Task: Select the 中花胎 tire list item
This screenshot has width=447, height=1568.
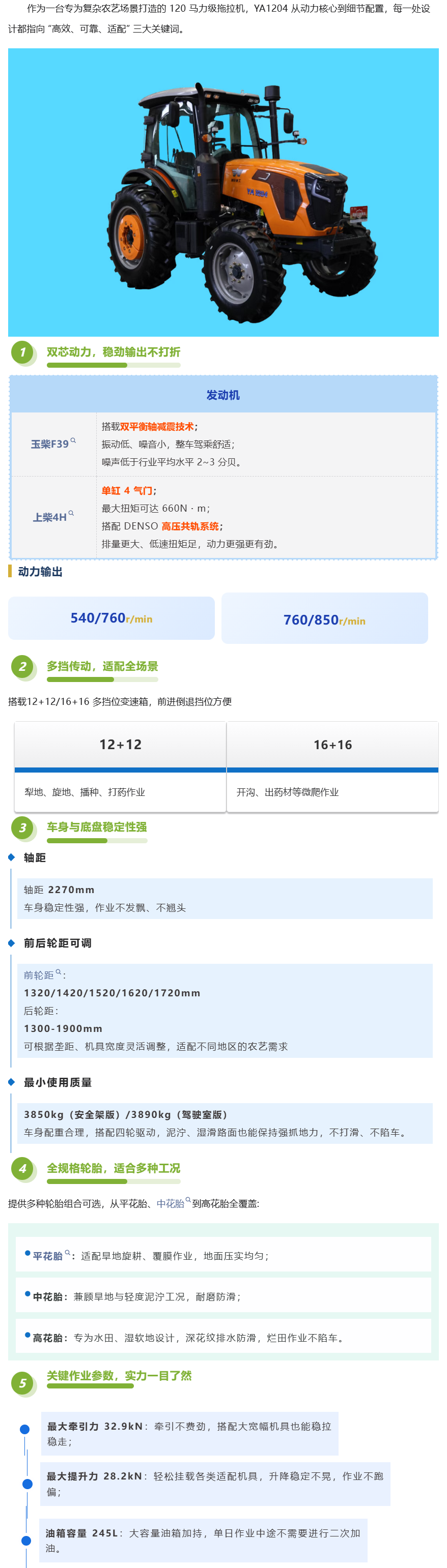Action: 223,1296
